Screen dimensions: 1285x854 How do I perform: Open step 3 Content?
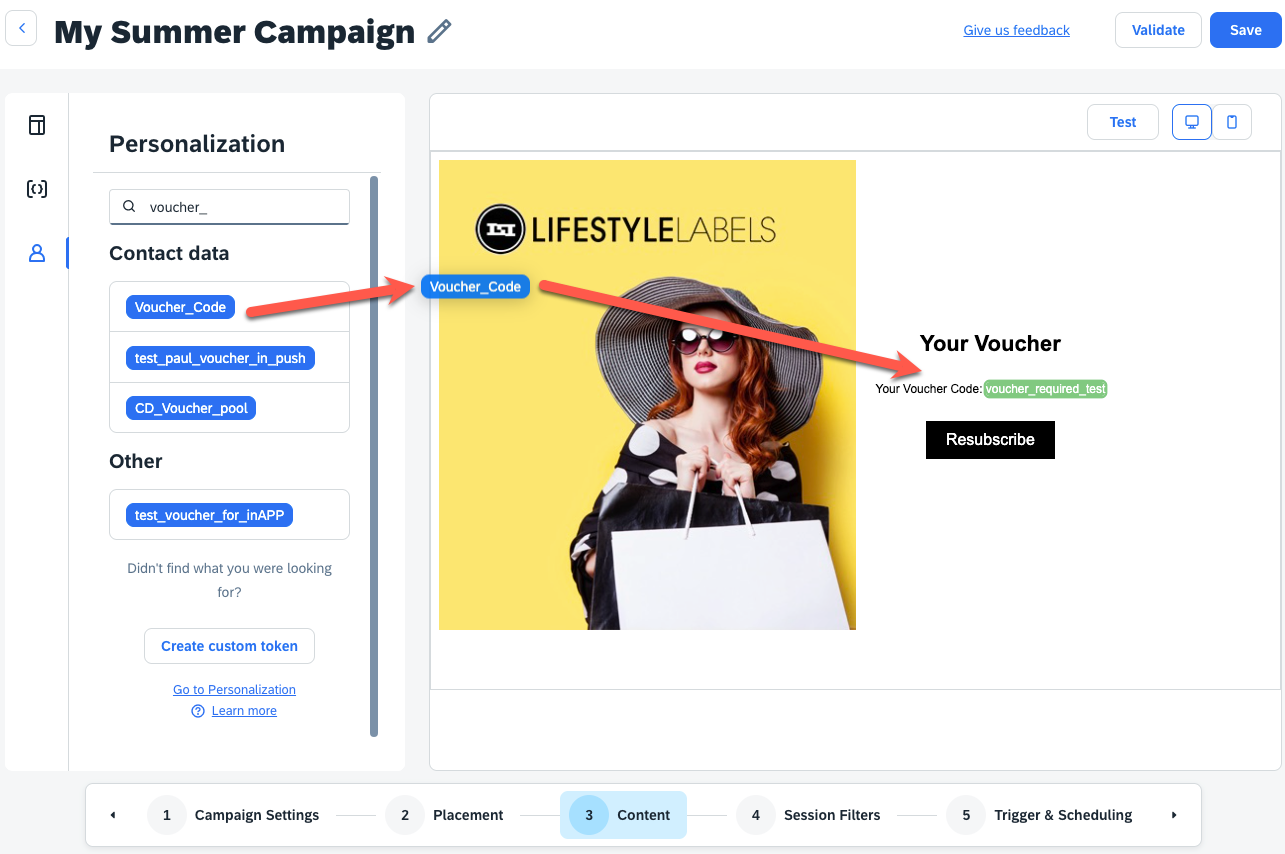coord(623,815)
